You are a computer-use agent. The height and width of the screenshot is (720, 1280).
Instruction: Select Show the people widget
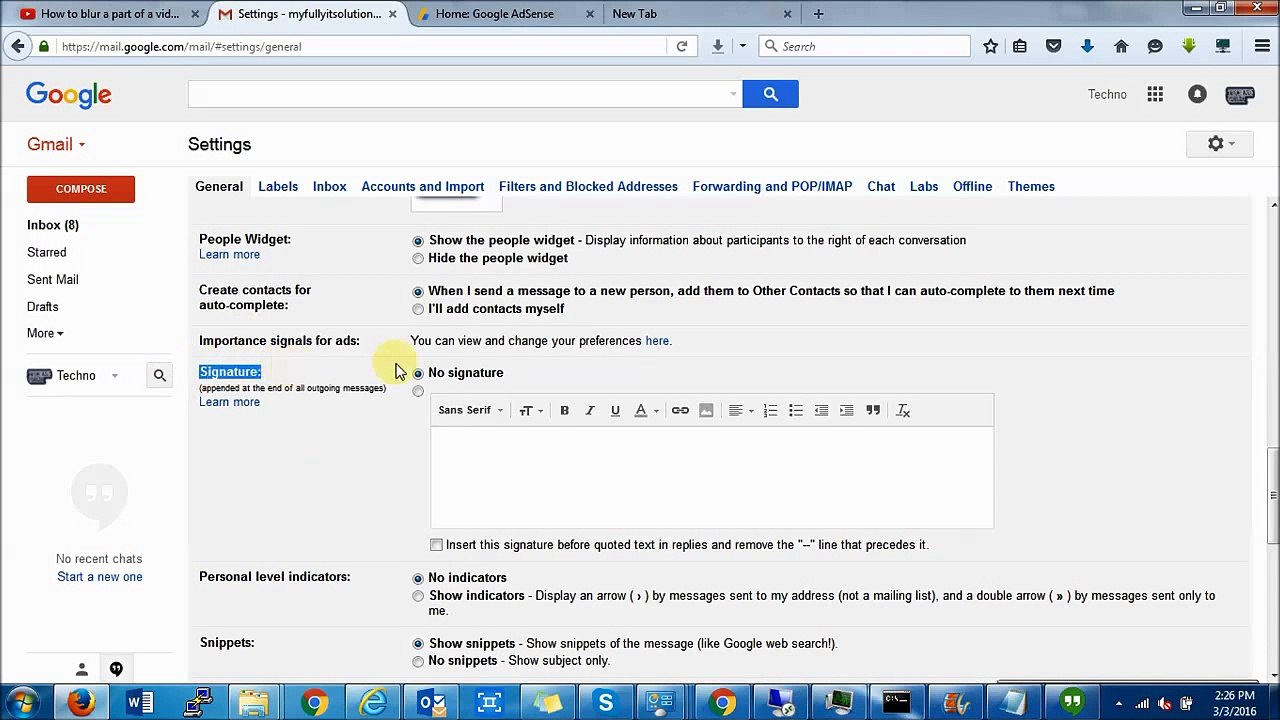click(418, 241)
